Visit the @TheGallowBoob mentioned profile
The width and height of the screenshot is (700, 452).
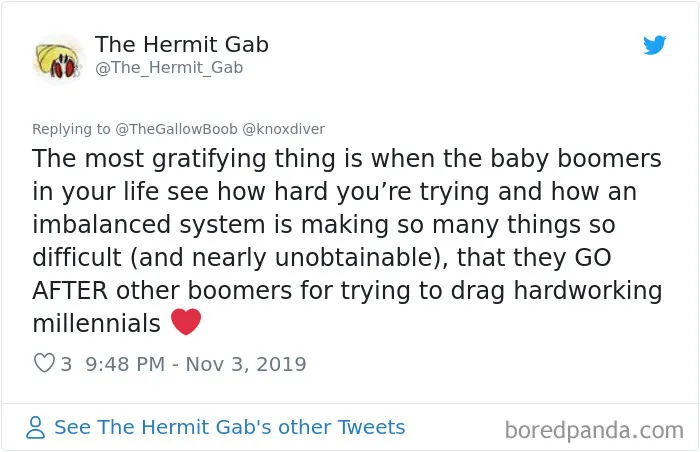coord(176,129)
